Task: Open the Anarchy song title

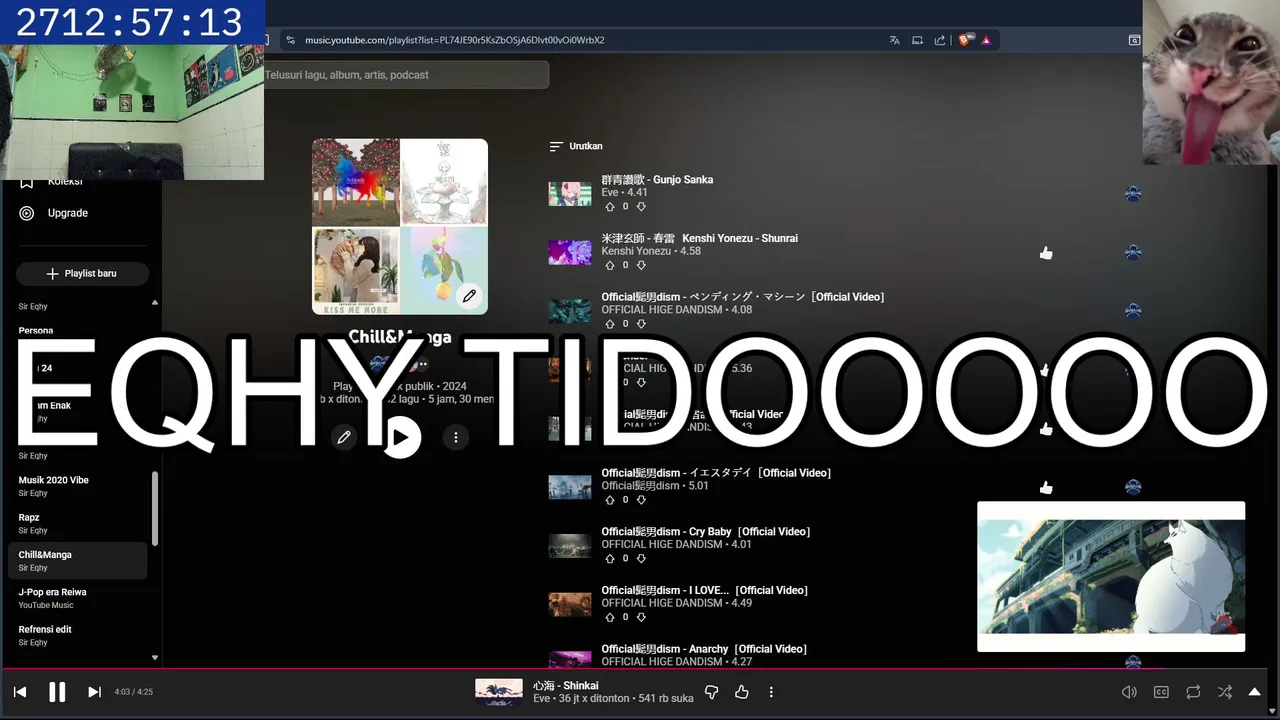Action: [704, 649]
